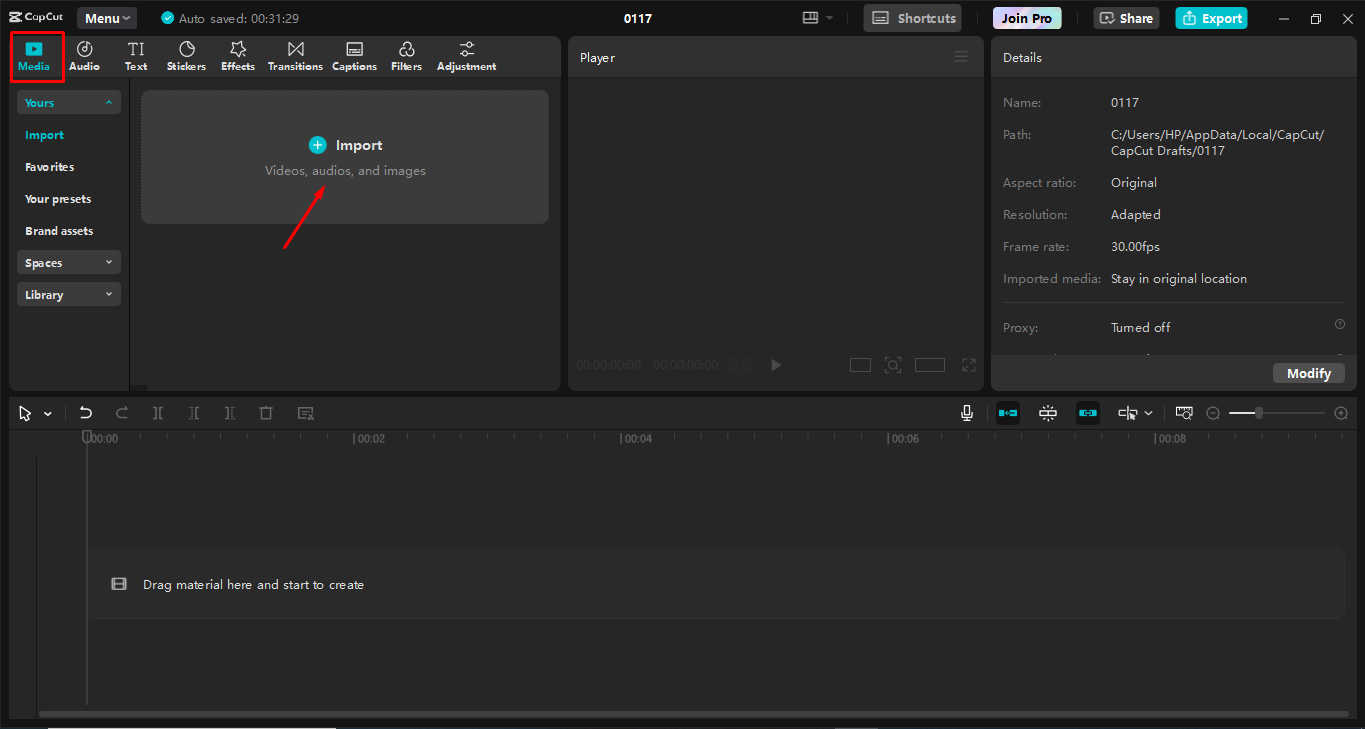Select the voiceover record microphone icon
The image size is (1365, 729).
coord(966,412)
